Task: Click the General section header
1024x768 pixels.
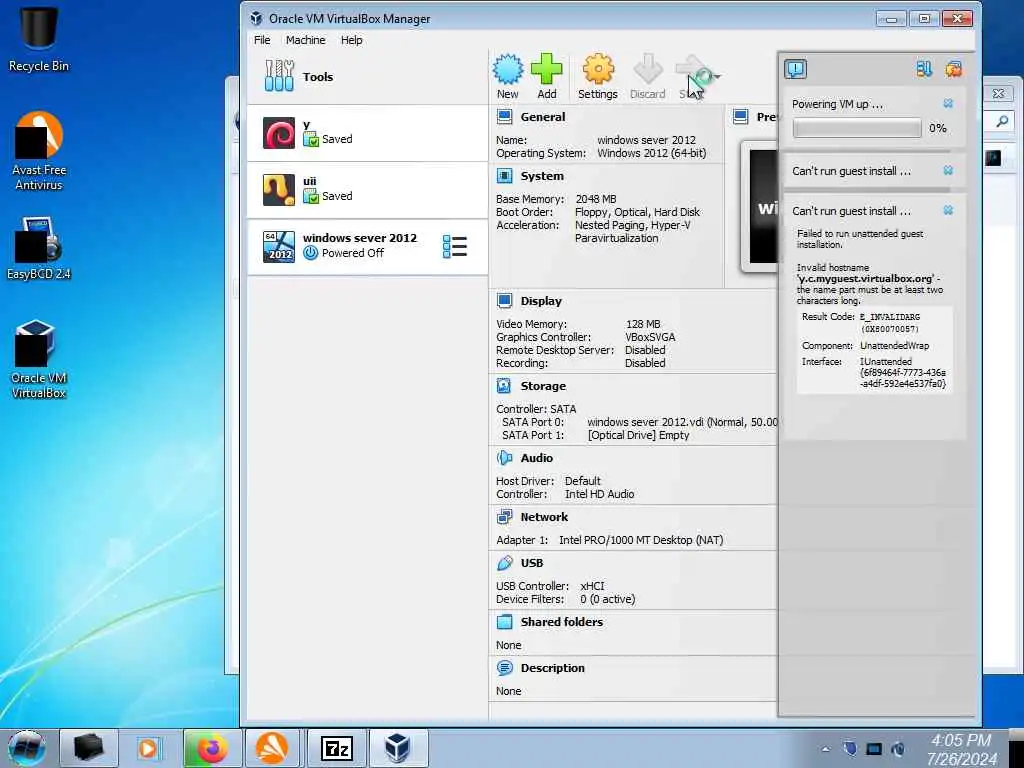Action: coord(543,117)
